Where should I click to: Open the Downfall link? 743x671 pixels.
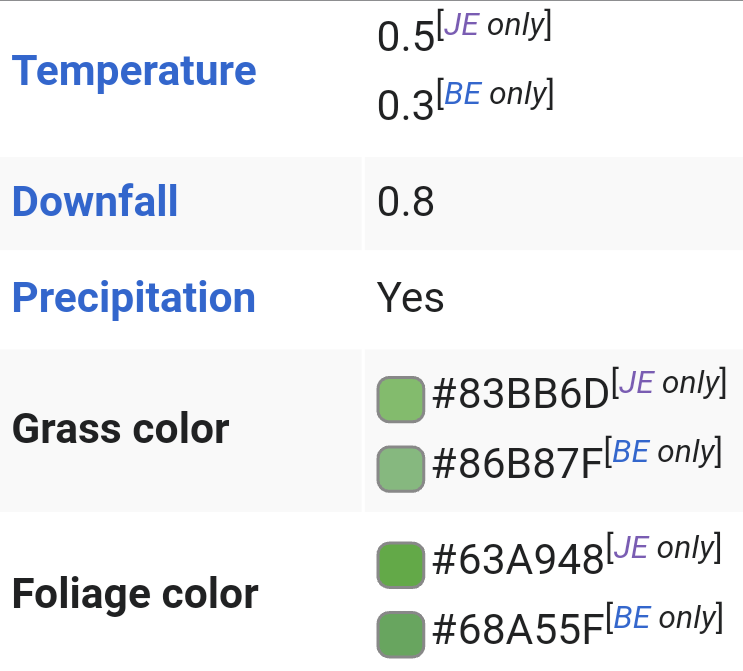tap(95, 202)
